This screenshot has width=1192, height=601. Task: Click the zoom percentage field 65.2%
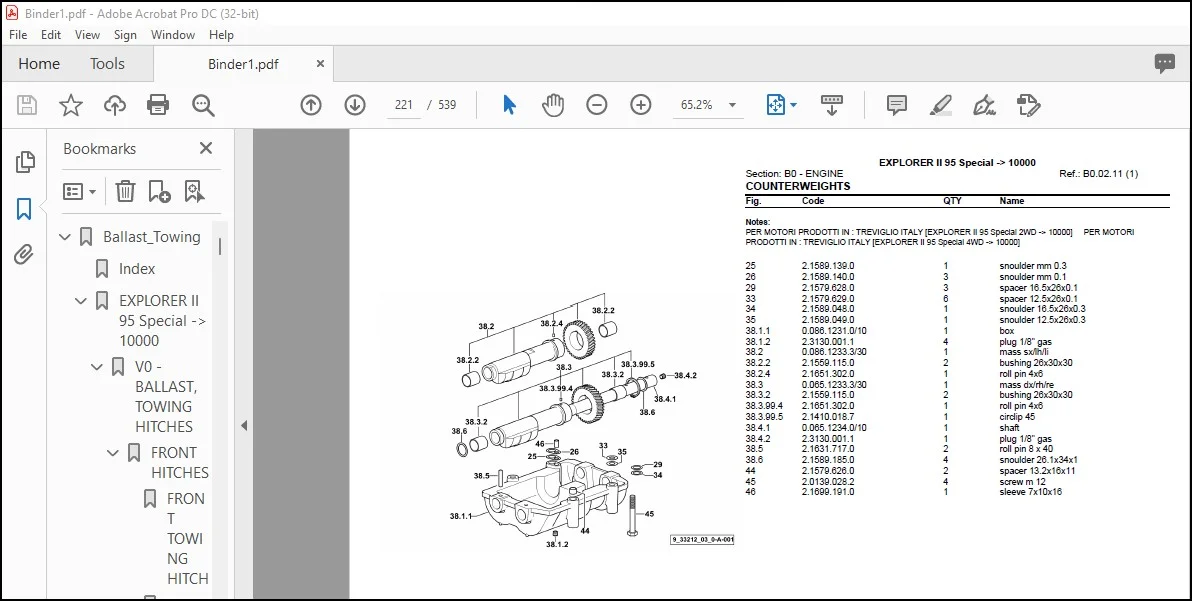tap(696, 105)
